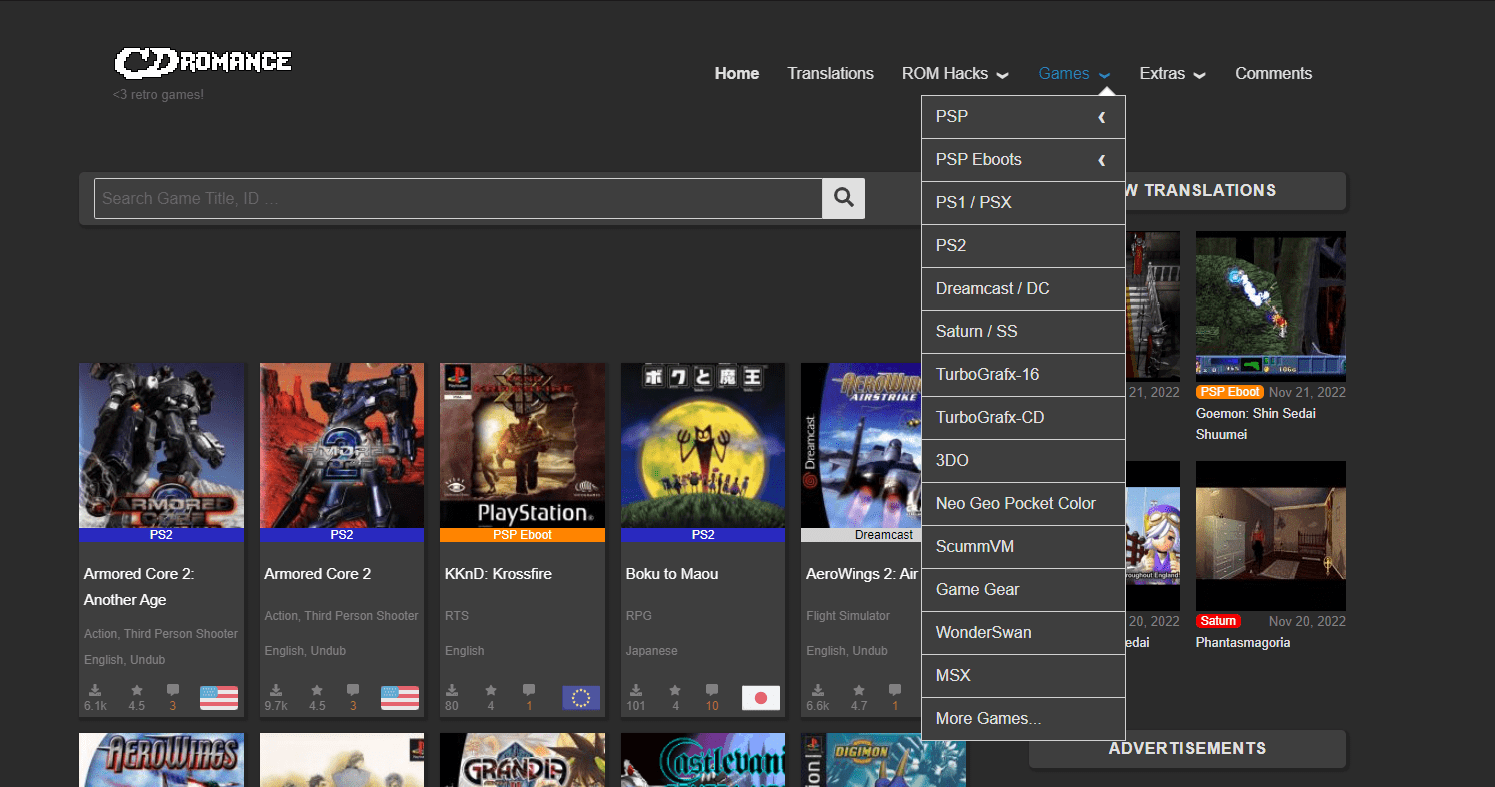Open Armored Core 2: Another Age title link
Screen dimensions: 1495x787
pyautogui.click(x=139, y=587)
